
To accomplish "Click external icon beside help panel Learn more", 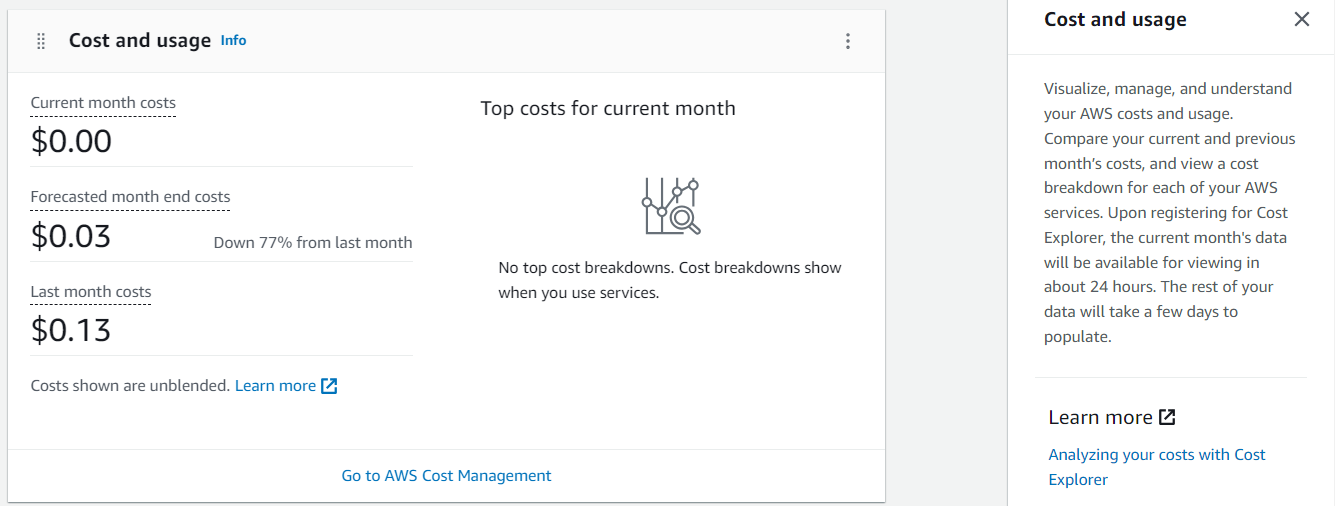I will pos(1167,417).
